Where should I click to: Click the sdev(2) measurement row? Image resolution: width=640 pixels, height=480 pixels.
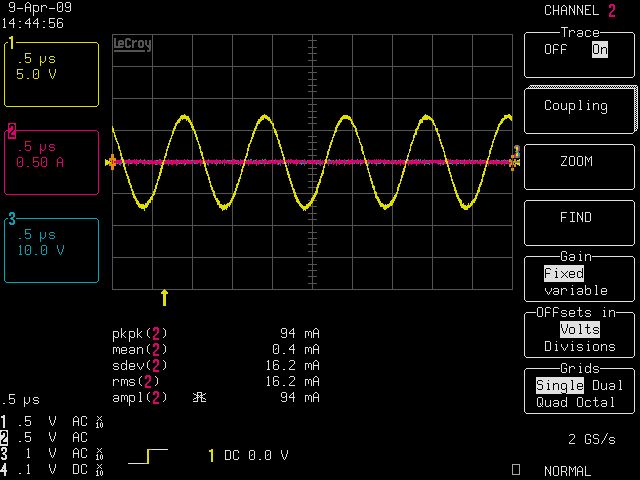pos(216,365)
